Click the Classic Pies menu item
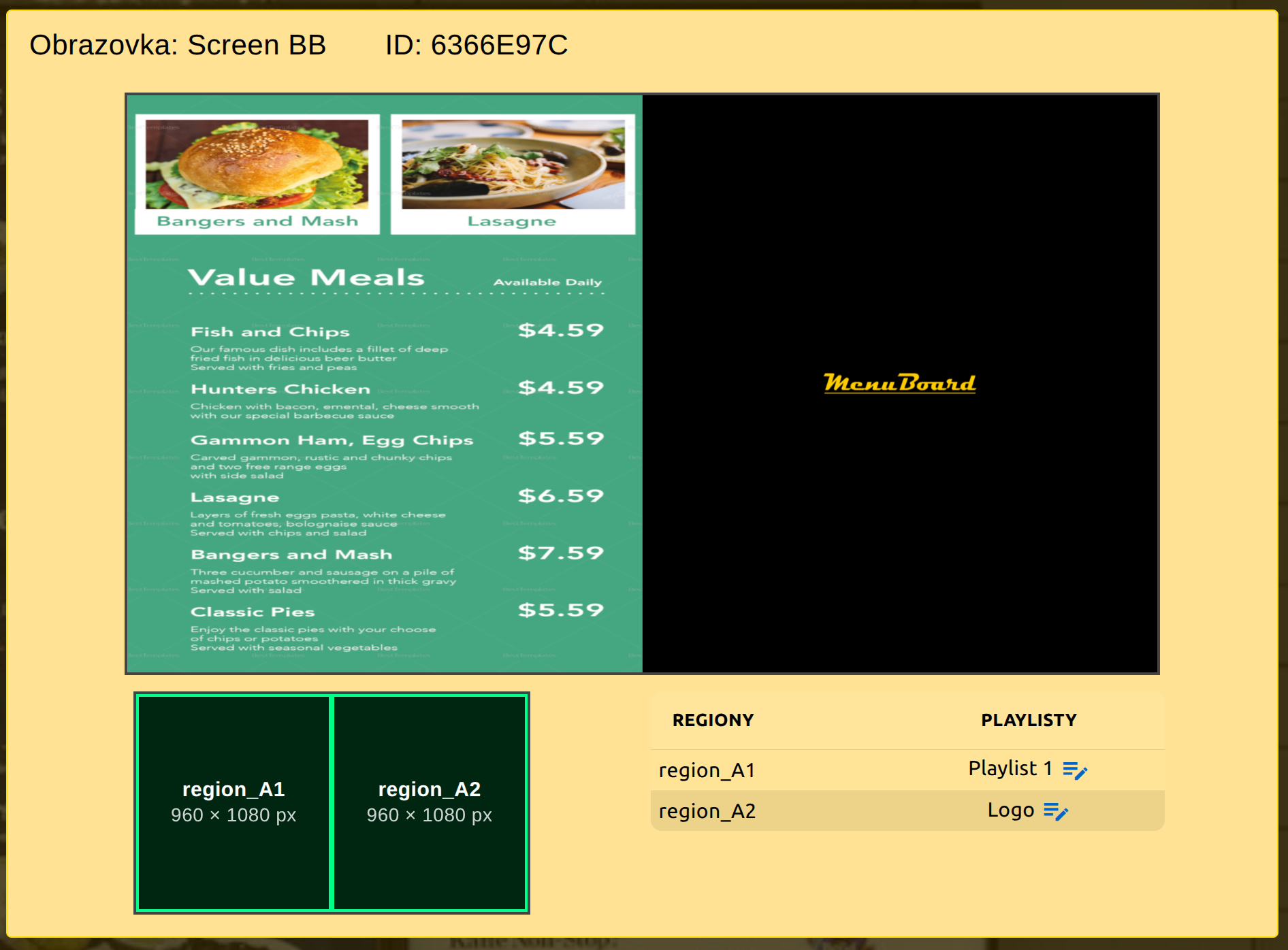 tap(253, 612)
